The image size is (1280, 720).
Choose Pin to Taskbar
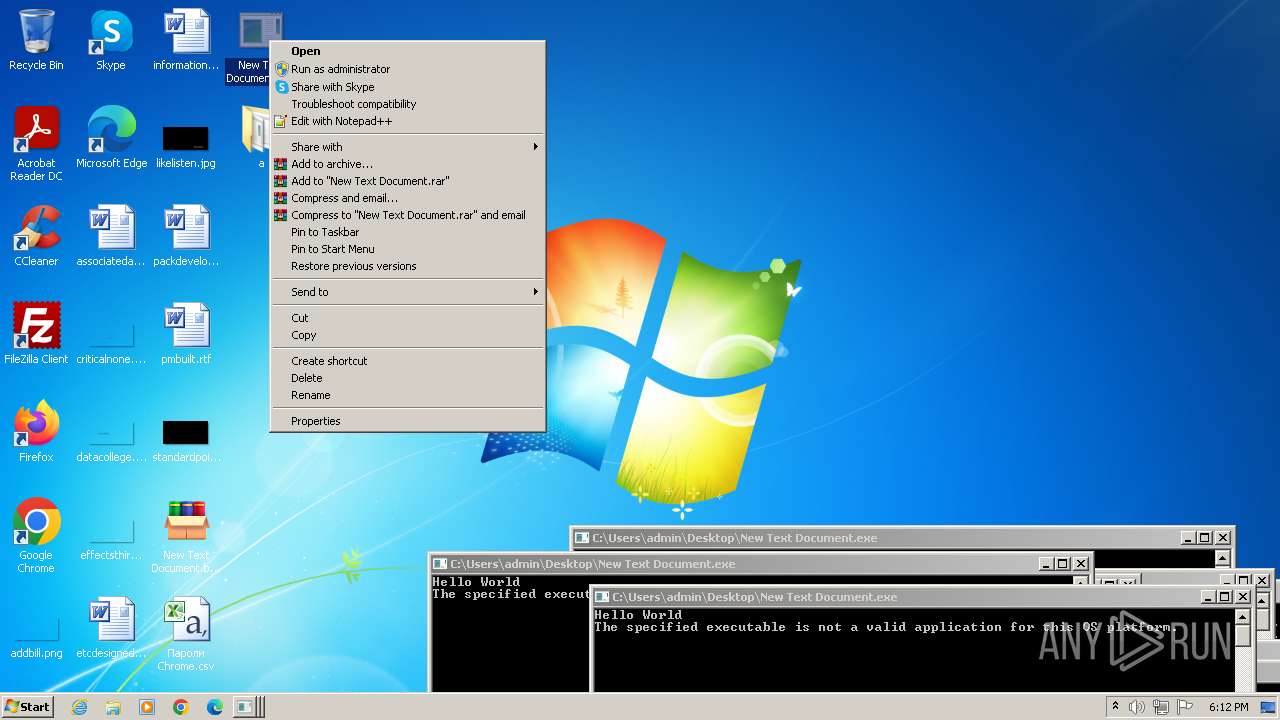coord(408,232)
